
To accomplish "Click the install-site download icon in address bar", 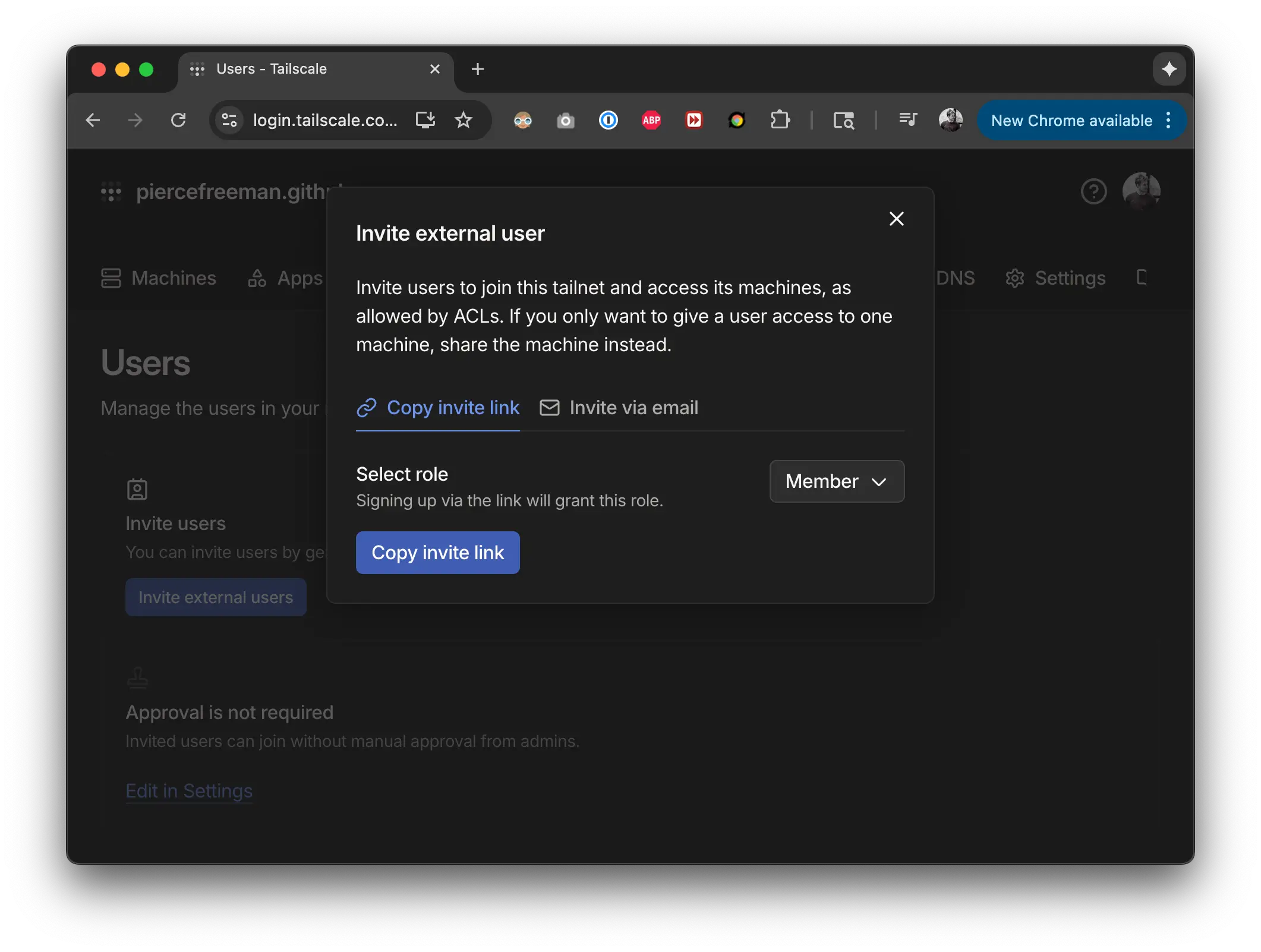I will [425, 120].
